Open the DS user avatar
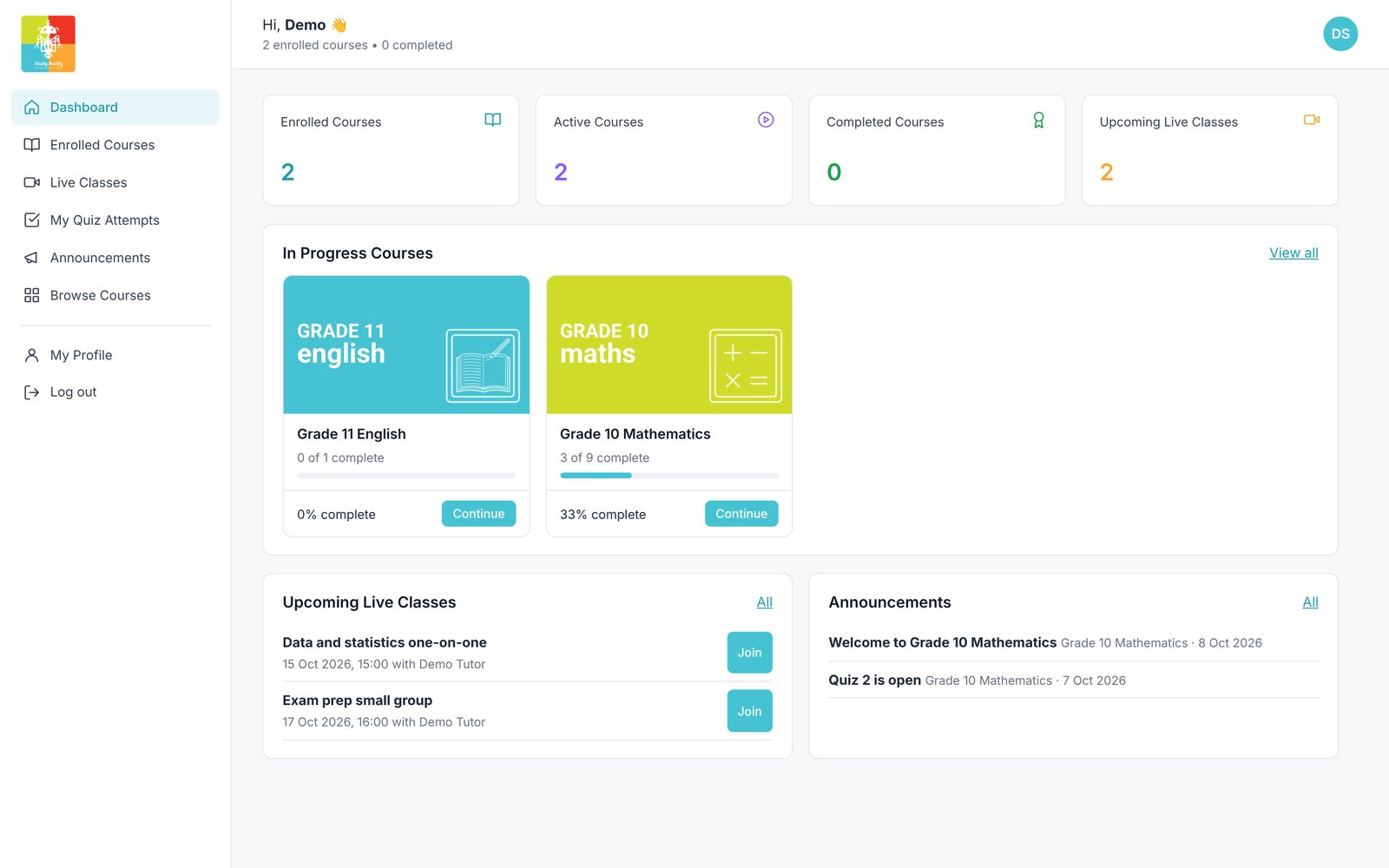1389x868 pixels. click(1340, 34)
